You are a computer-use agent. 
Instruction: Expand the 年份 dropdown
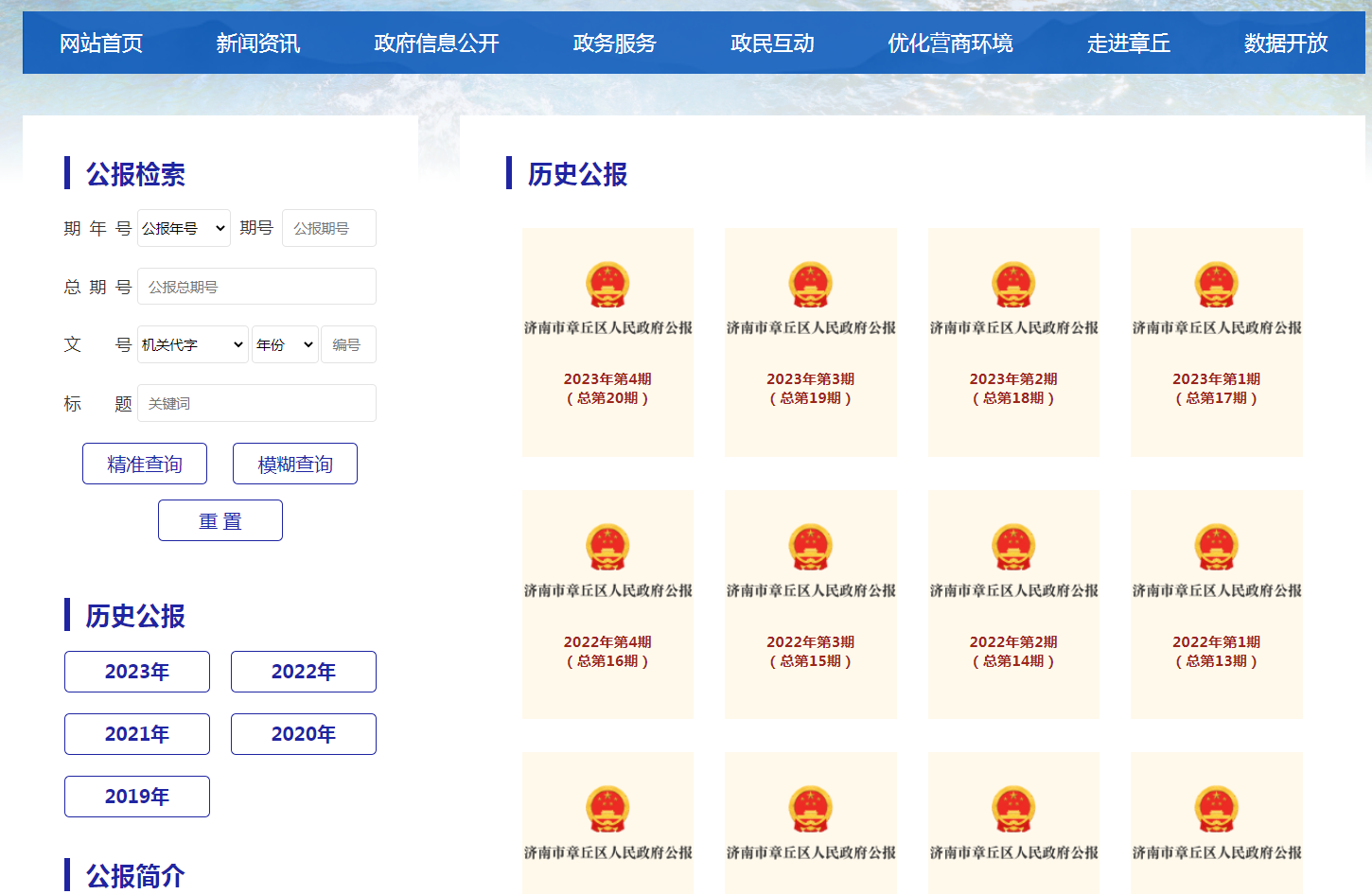[285, 344]
